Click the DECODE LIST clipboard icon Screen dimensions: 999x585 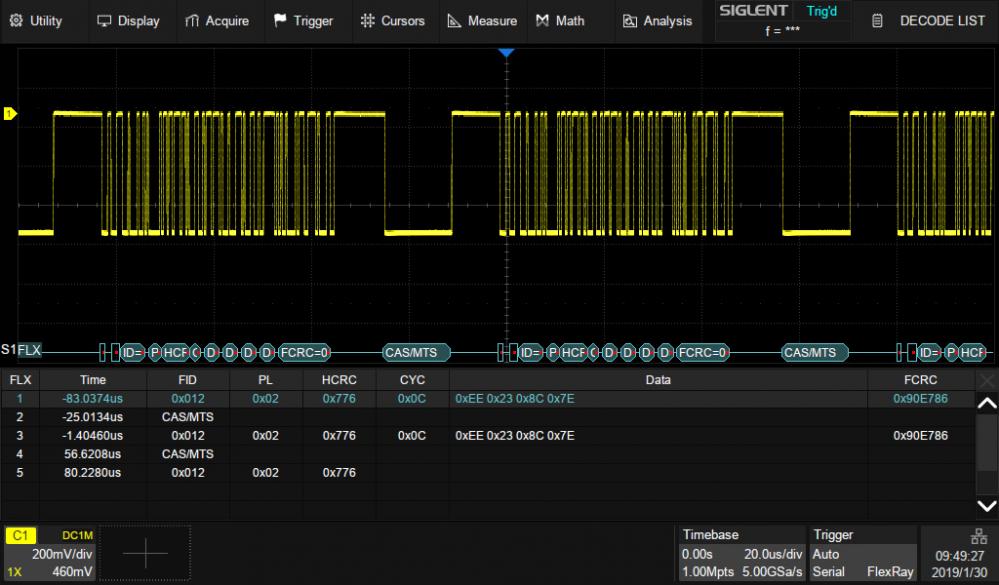[x=876, y=20]
